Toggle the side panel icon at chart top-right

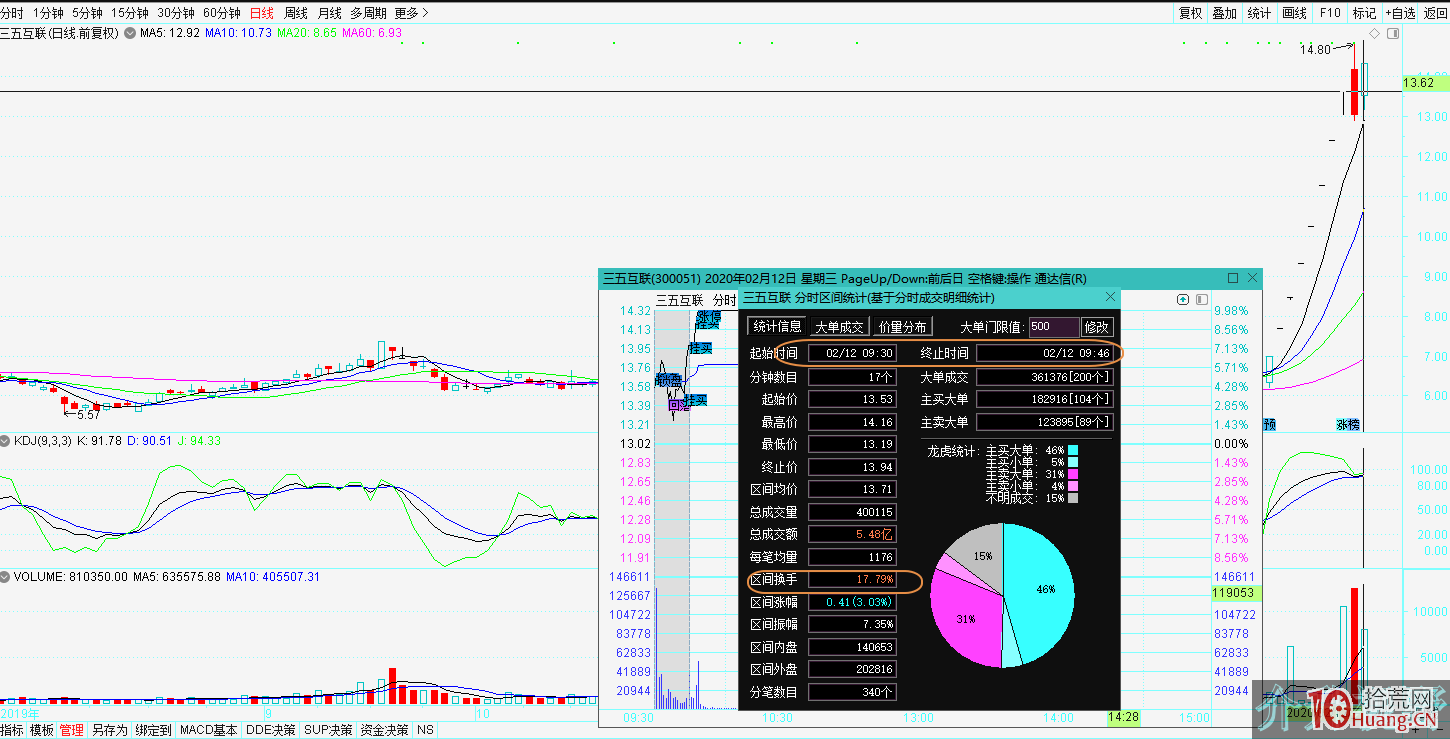(x=1393, y=33)
